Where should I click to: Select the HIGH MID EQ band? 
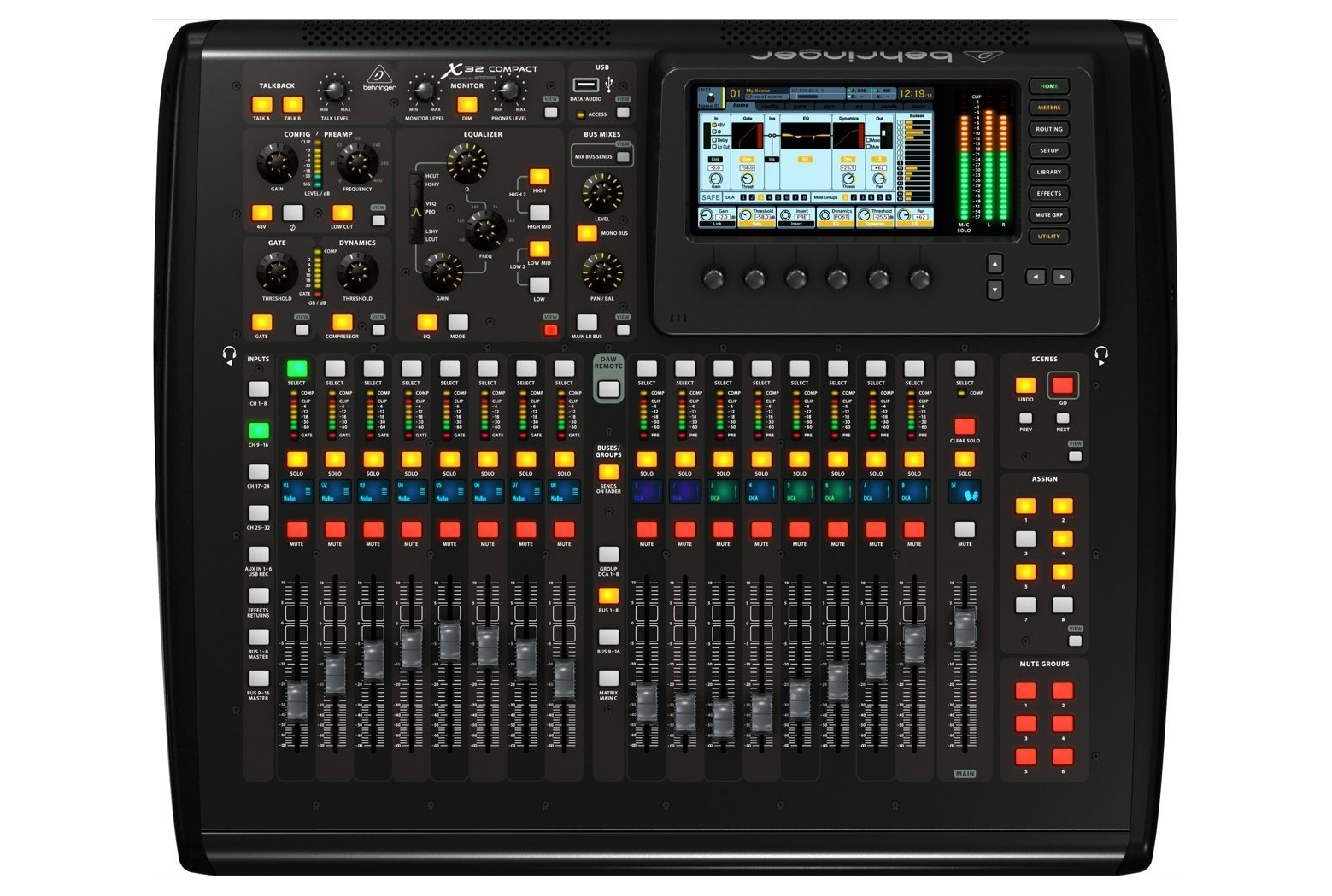click(539, 213)
